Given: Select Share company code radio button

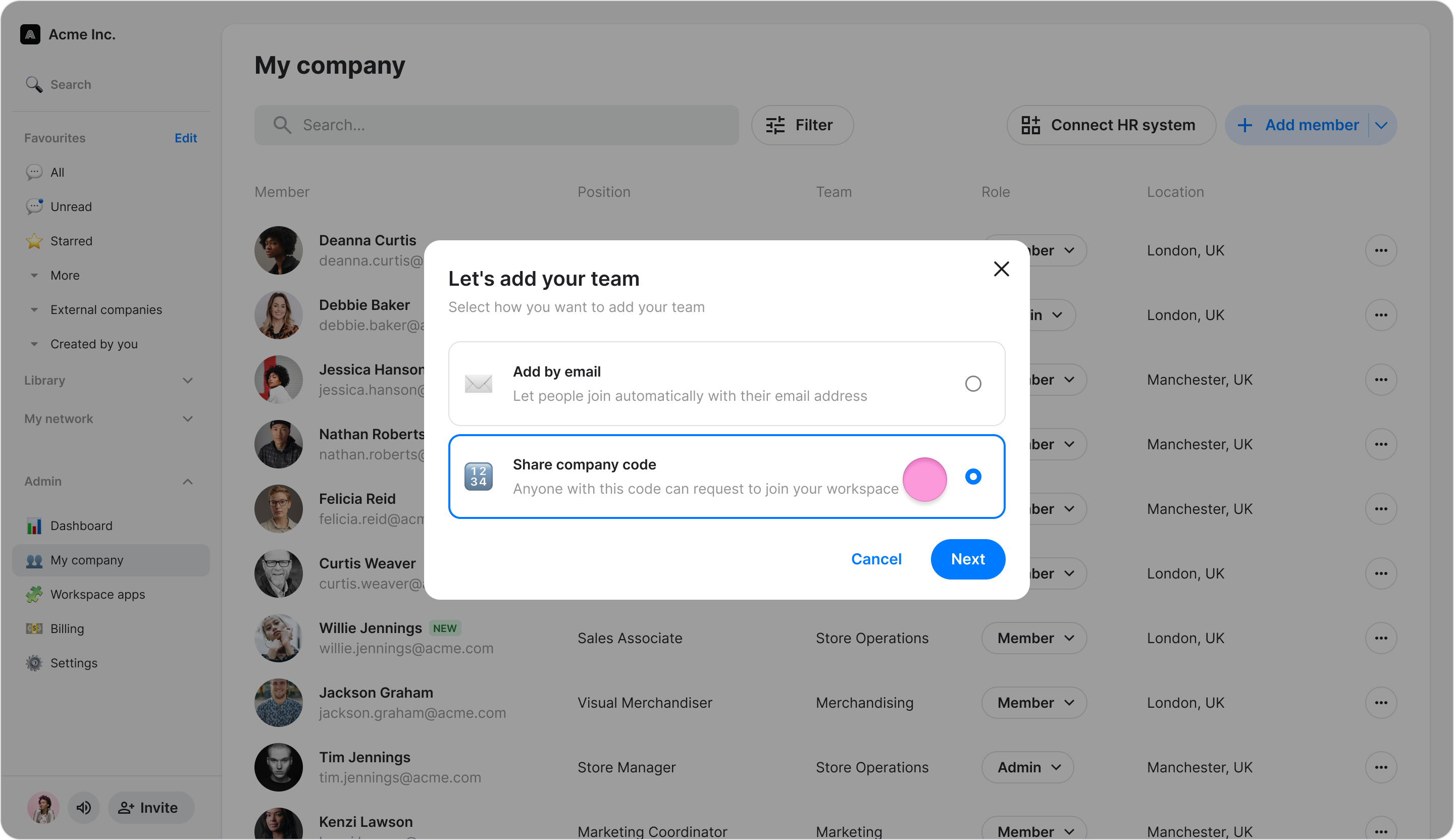Looking at the screenshot, I should point(973,477).
